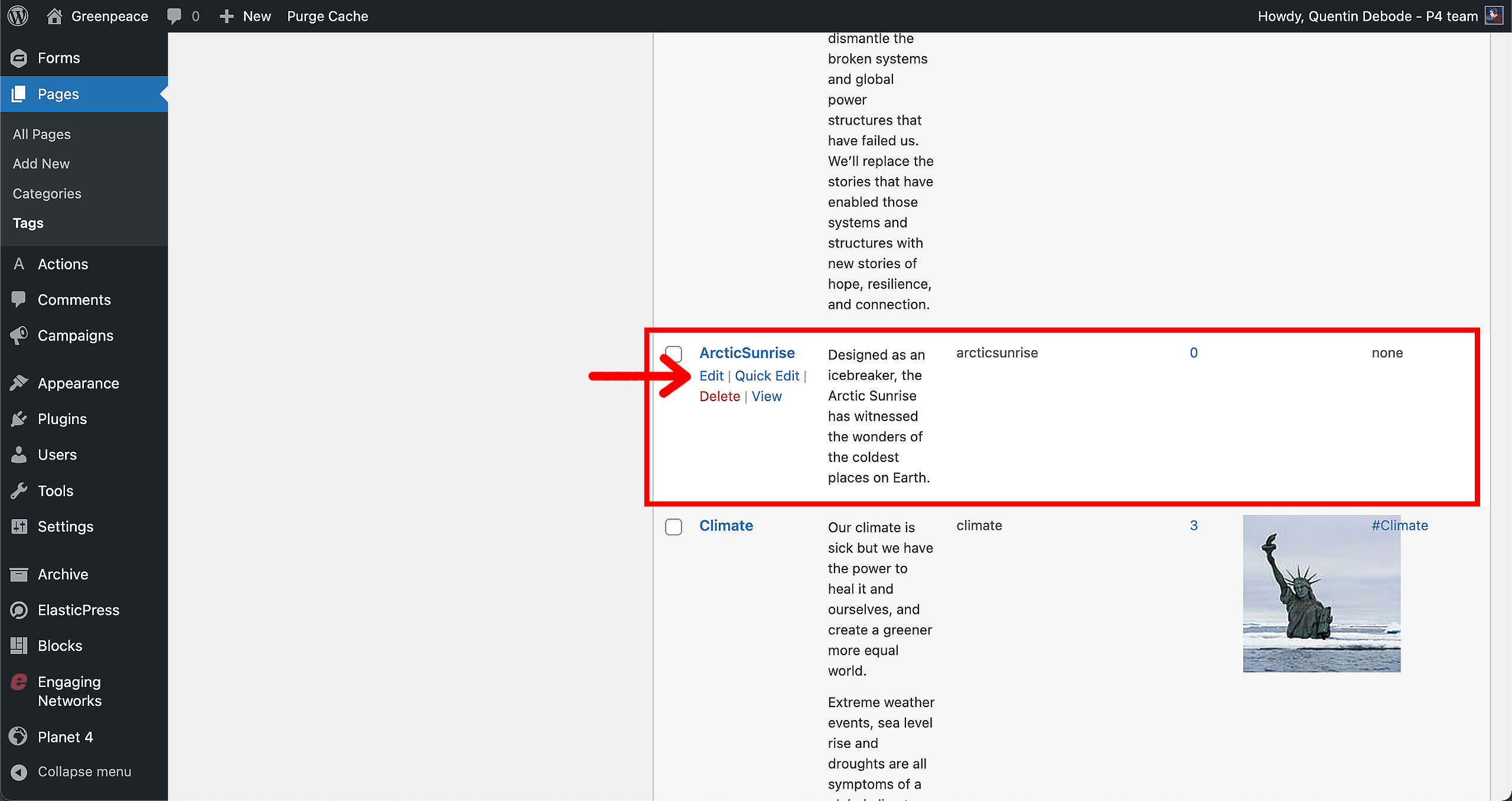
Task: Click the Planet 4 globe icon
Action: (19, 737)
